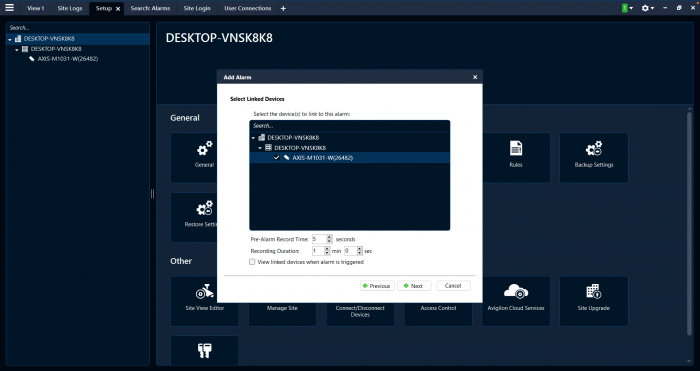Open the gear settings dropdown in title bar

[x=648, y=8]
